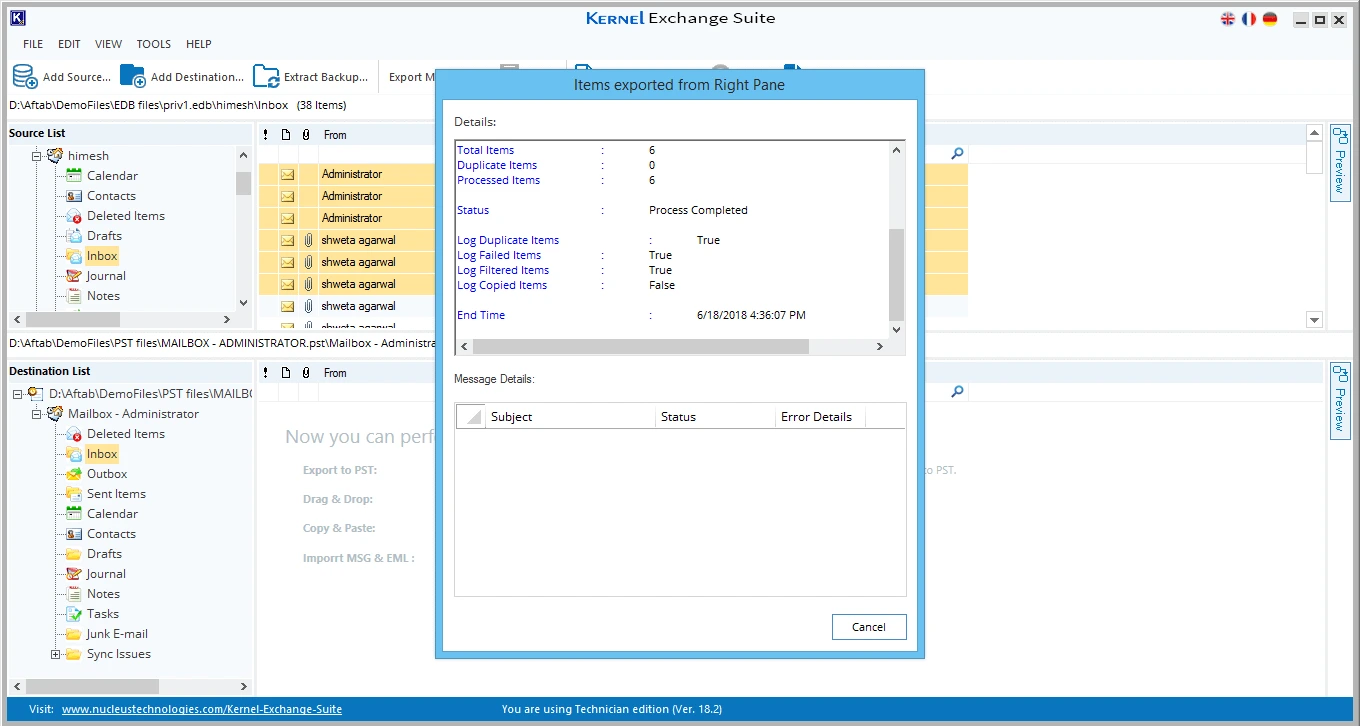1360x726 pixels.
Task: Click the From column header in source mail list
Action: point(335,135)
